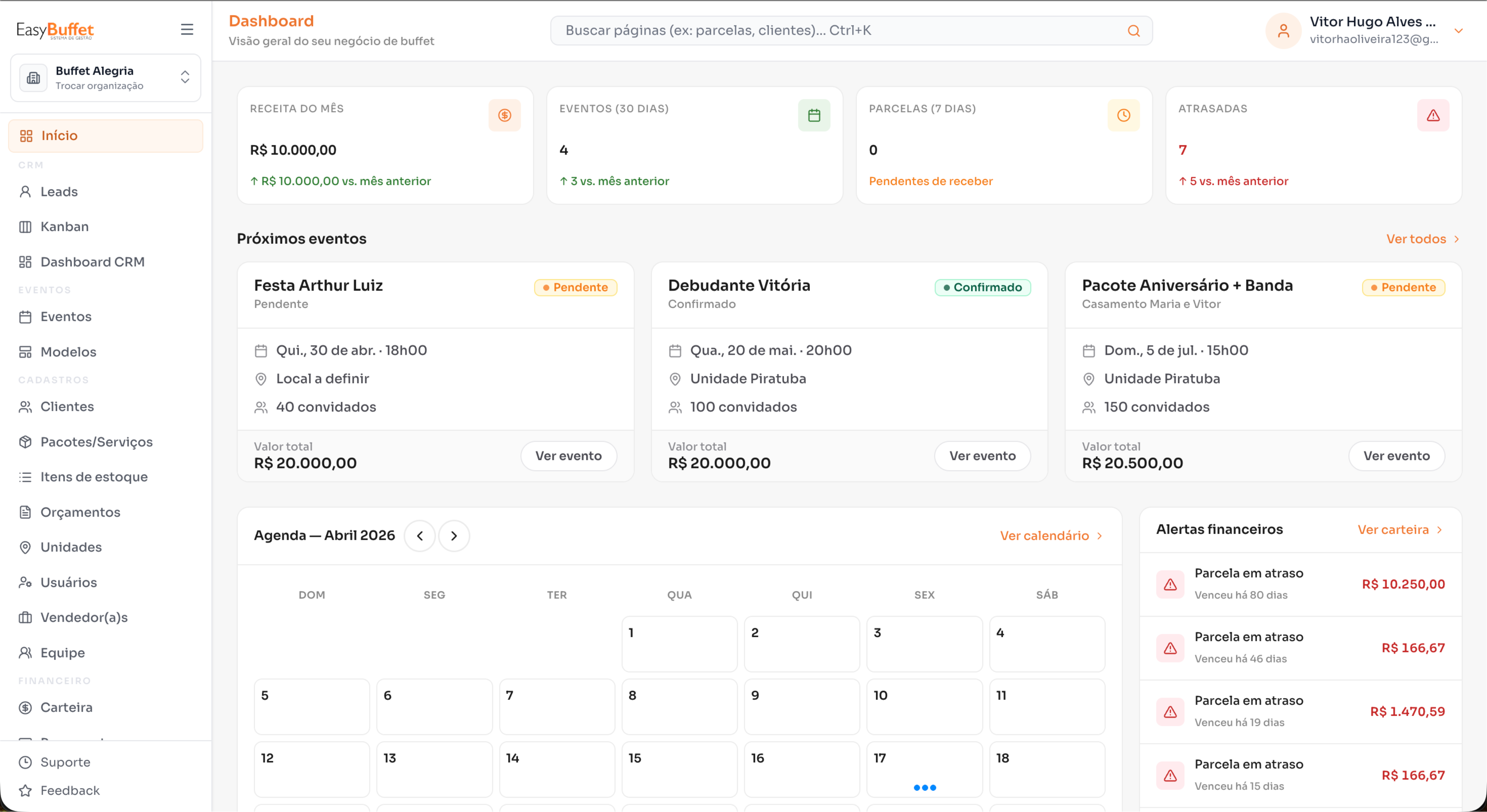1487x812 pixels.
Task: Click the Suporte clock icon
Action: [x=25, y=763]
